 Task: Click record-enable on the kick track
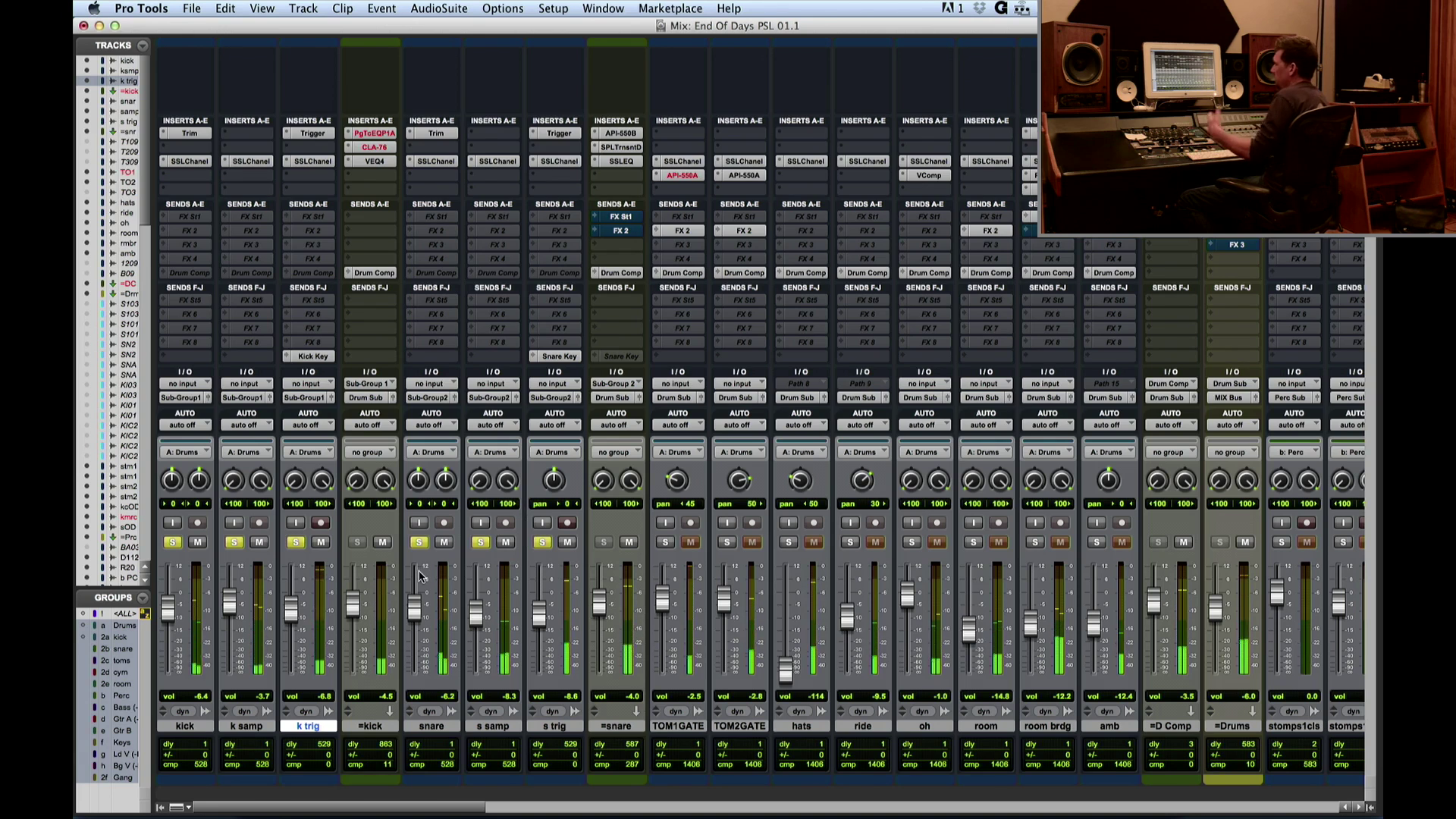[198, 522]
